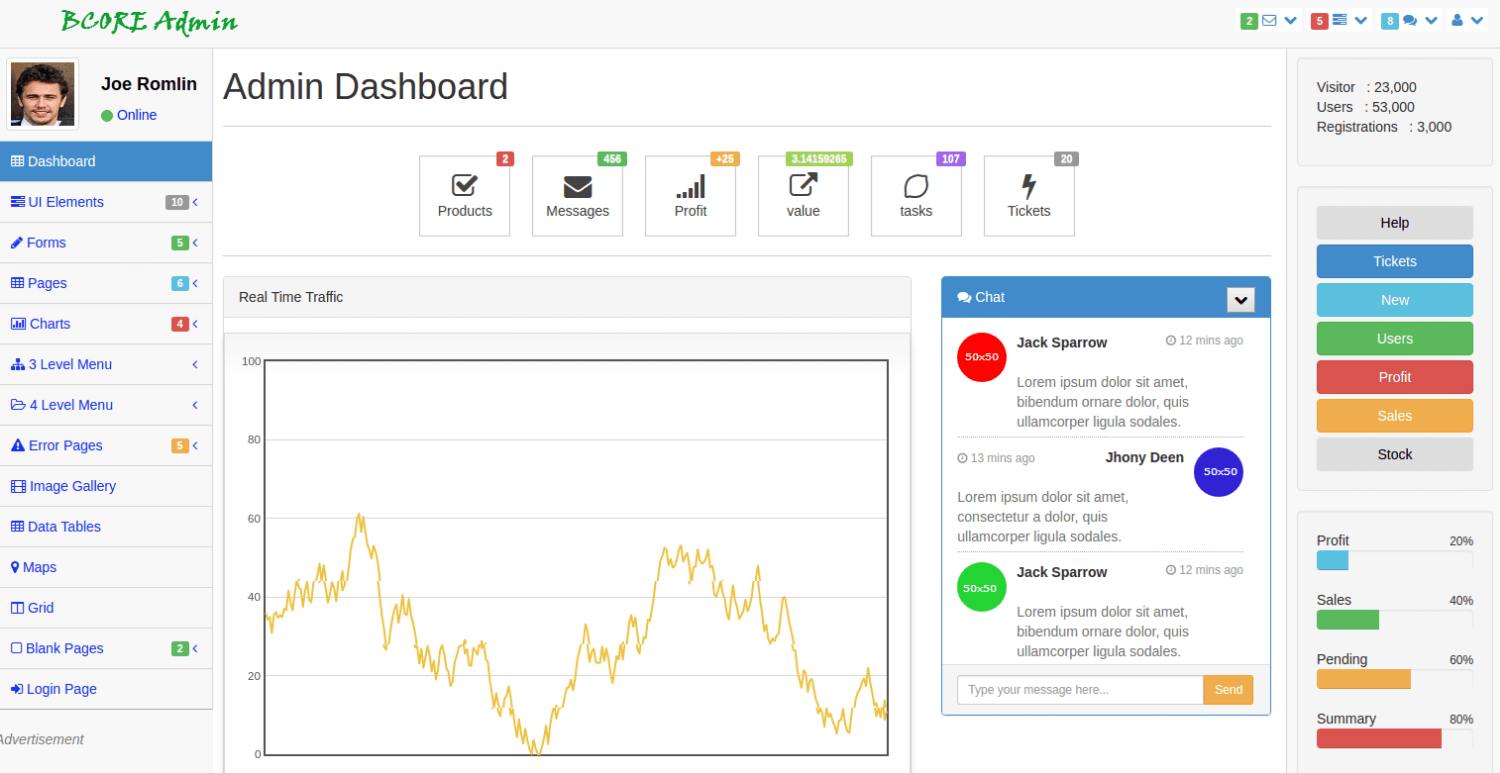Click the gray Help button
Screen dimensions: 1500x773
1395,223
